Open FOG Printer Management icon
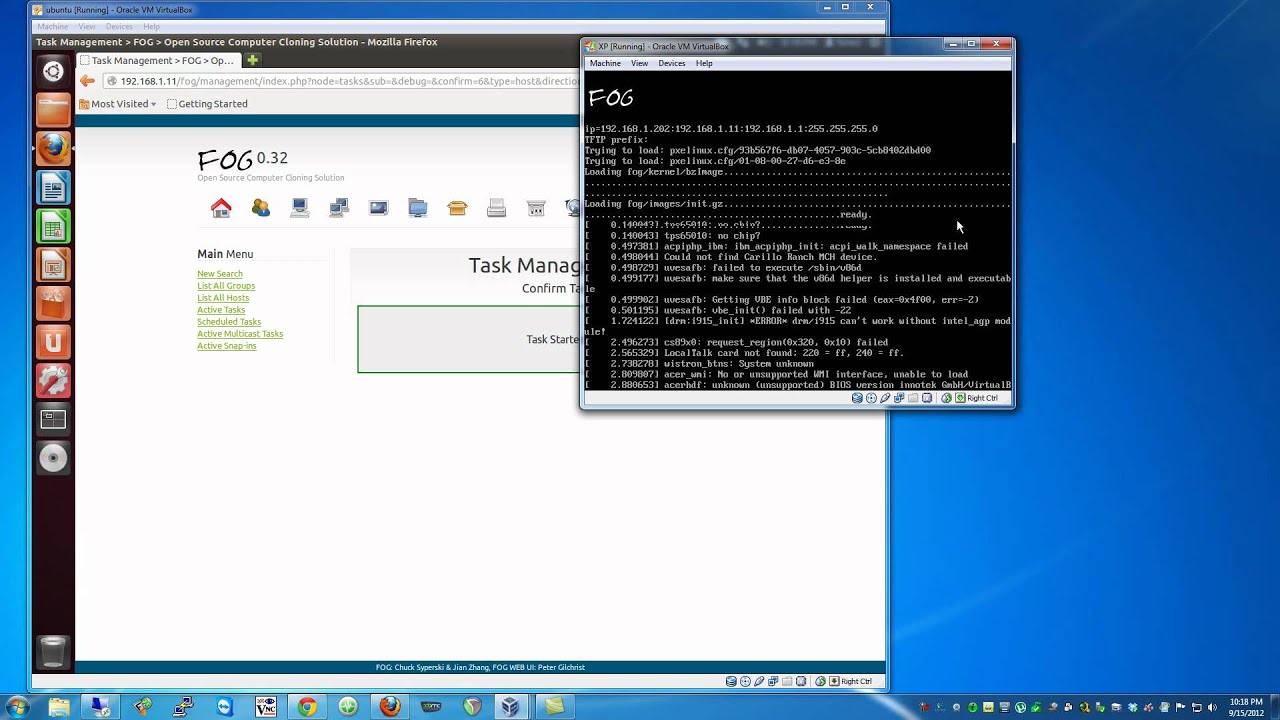Screen dimensions: 1280x720 click(x=496, y=207)
